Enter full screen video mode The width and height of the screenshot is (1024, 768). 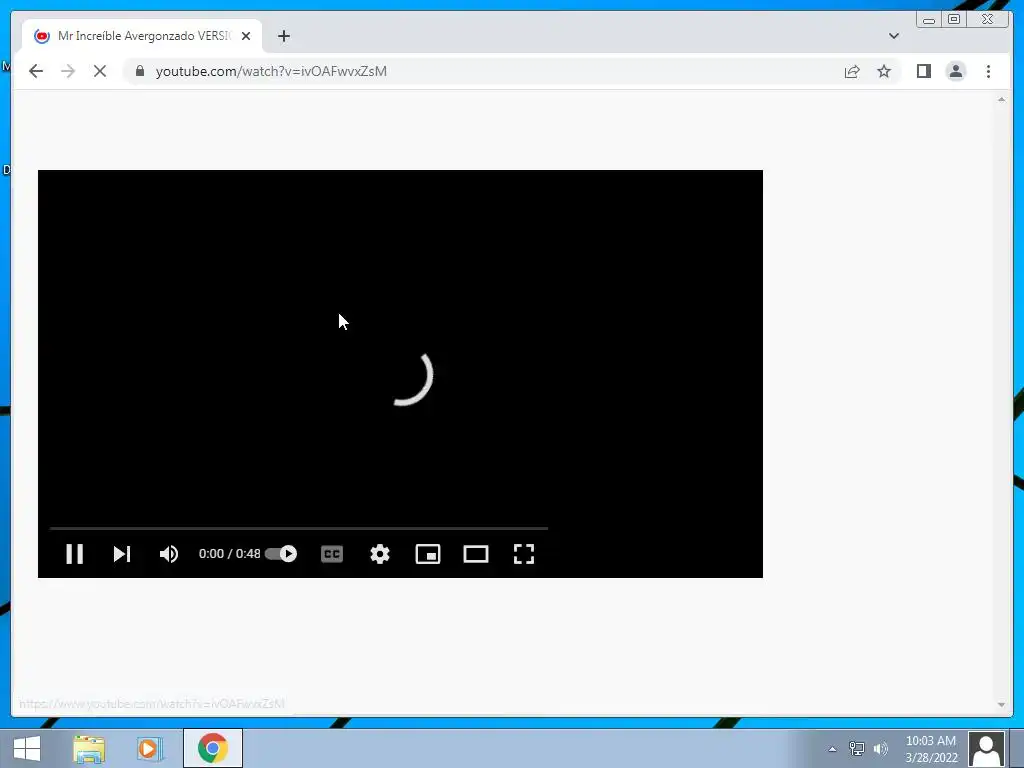point(524,554)
